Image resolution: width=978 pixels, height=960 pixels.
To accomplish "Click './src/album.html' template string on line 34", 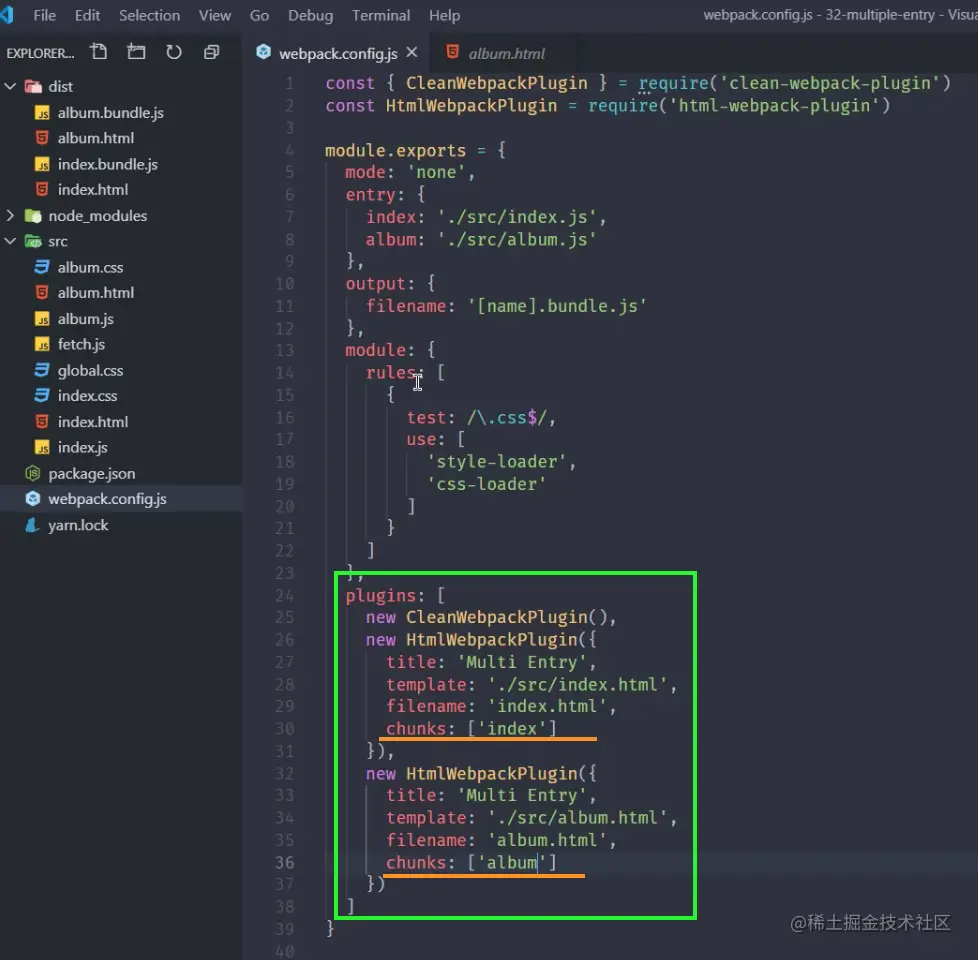I will click(x=578, y=818).
